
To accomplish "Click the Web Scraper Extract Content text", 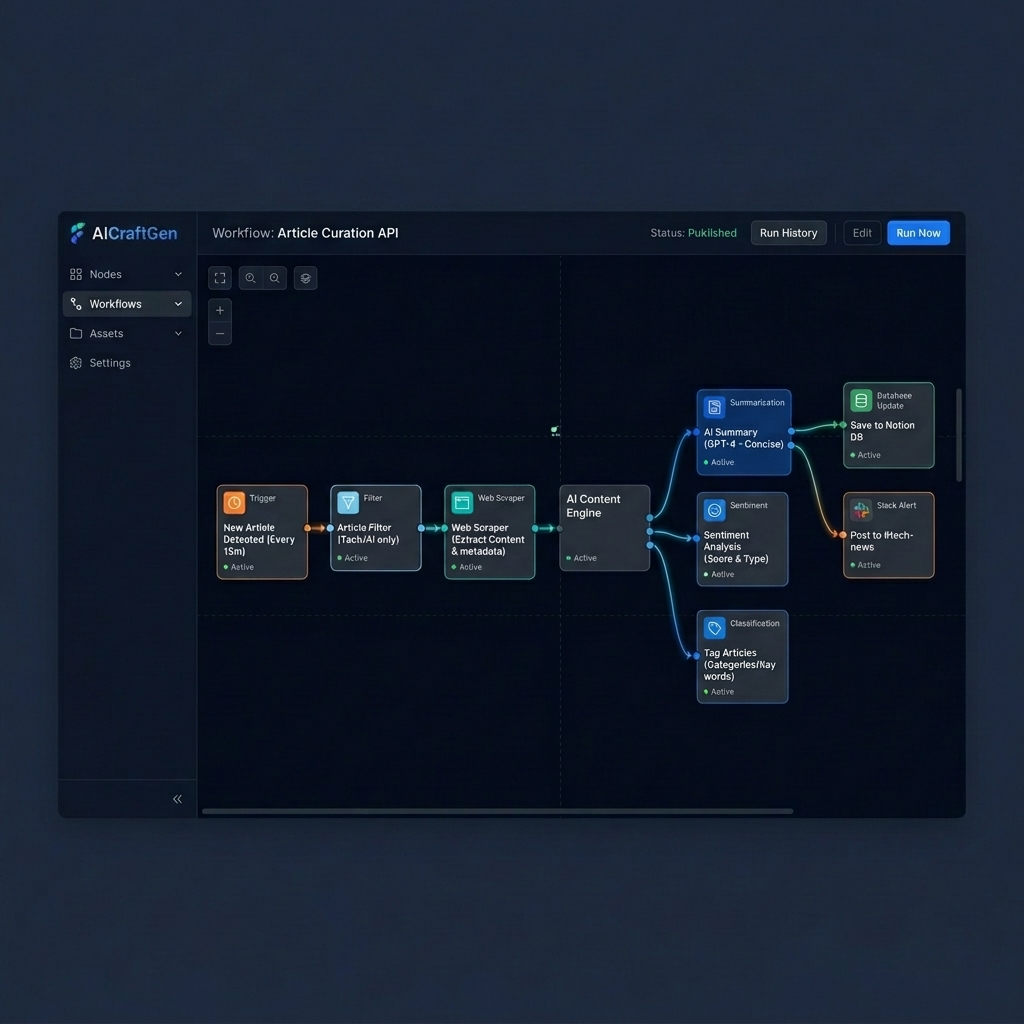I will point(488,539).
